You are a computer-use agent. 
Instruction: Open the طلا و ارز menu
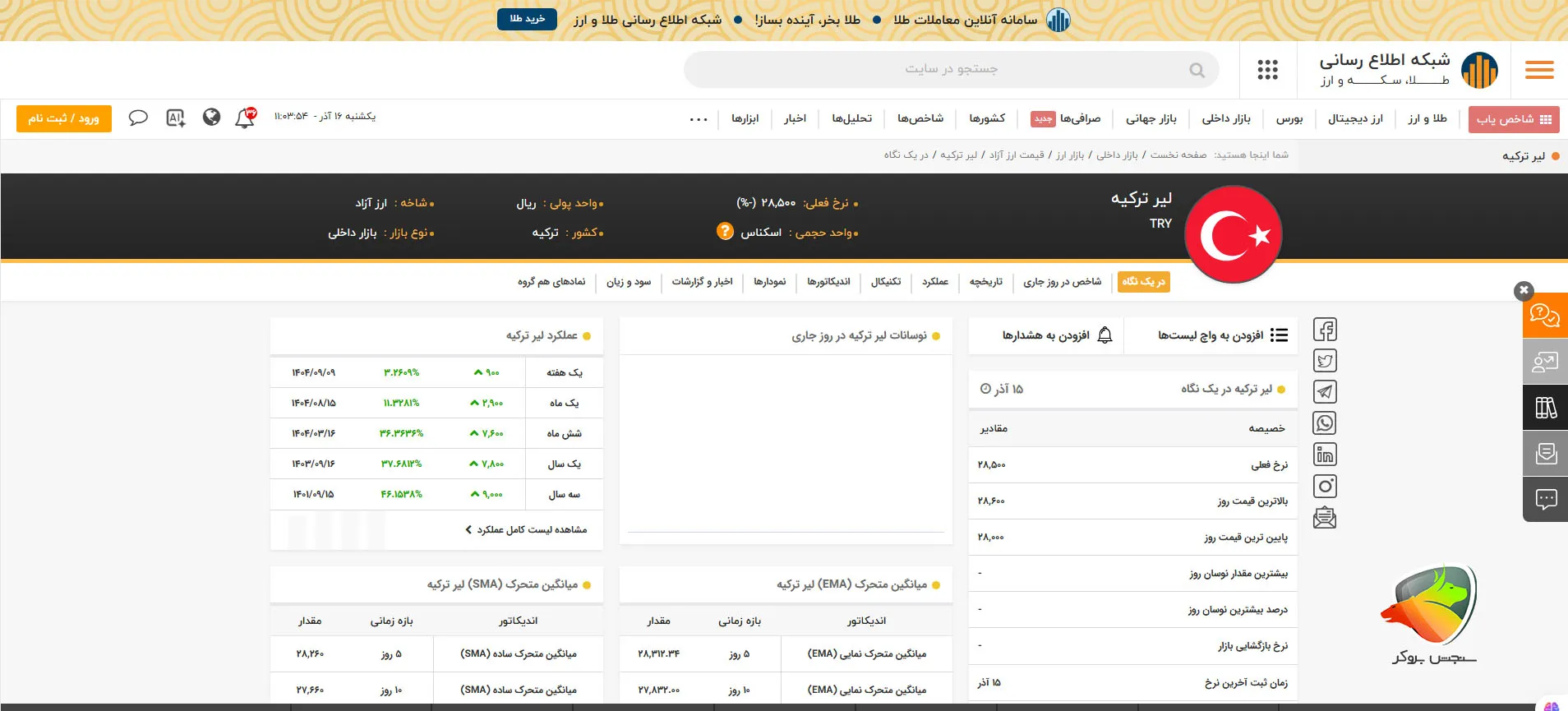pos(1427,118)
